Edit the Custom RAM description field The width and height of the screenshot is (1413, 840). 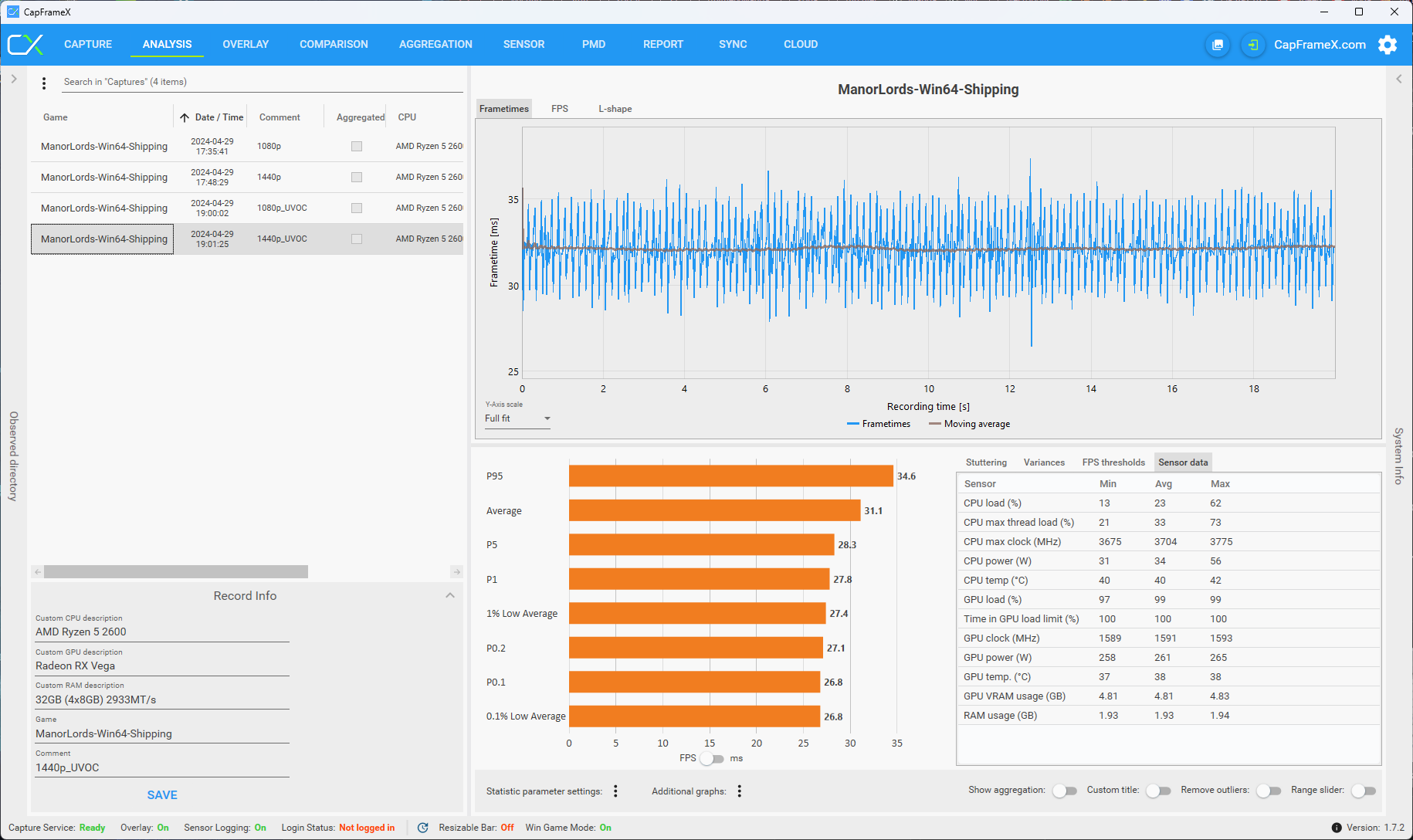[162, 699]
